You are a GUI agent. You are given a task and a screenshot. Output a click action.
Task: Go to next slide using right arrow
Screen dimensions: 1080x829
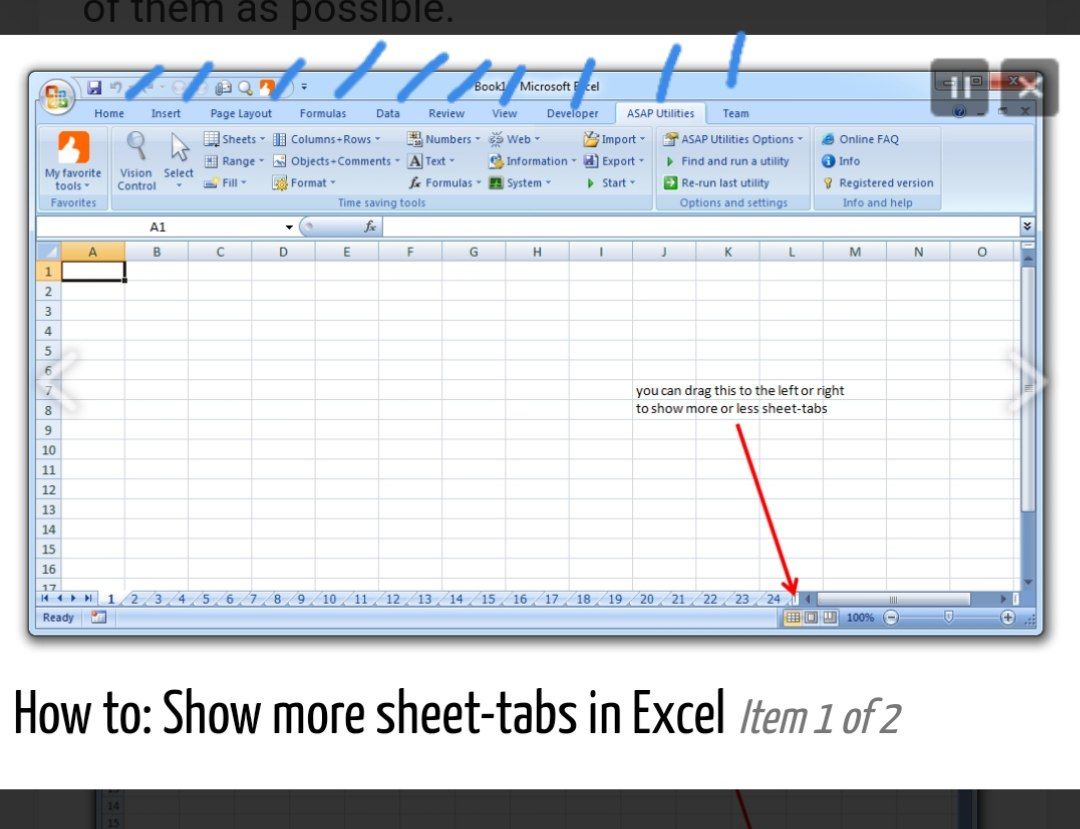point(1028,381)
